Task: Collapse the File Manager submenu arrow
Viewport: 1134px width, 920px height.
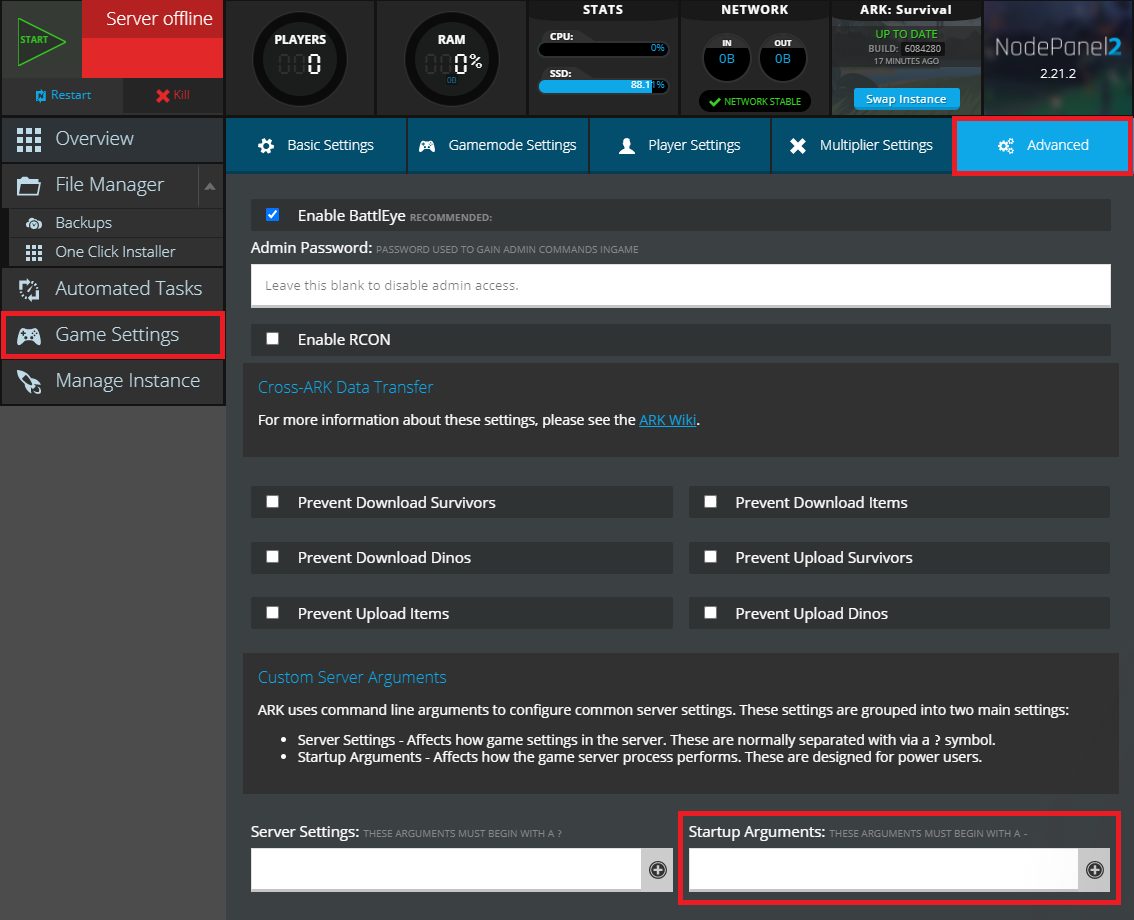Action: coord(210,186)
